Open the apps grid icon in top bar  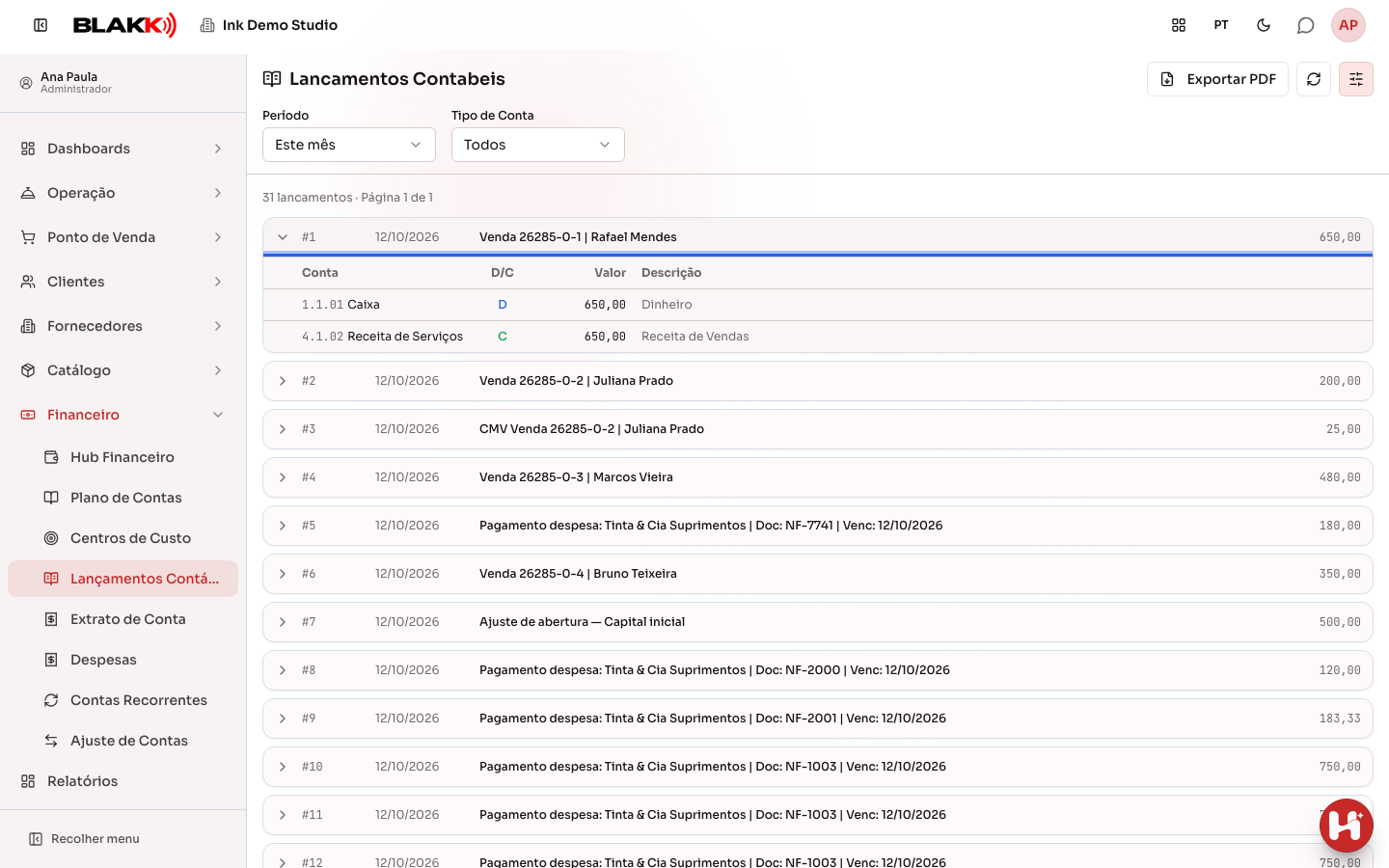click(x=1179, y=25)
